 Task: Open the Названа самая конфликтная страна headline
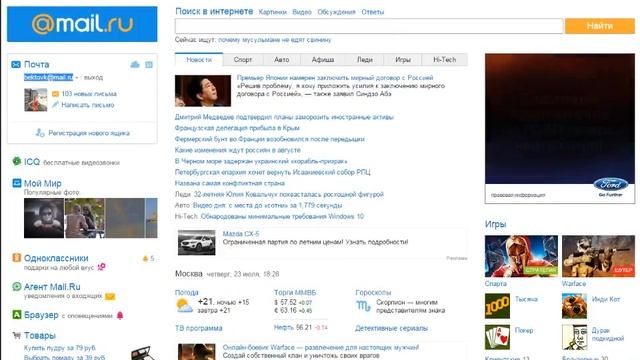point(230,183)
